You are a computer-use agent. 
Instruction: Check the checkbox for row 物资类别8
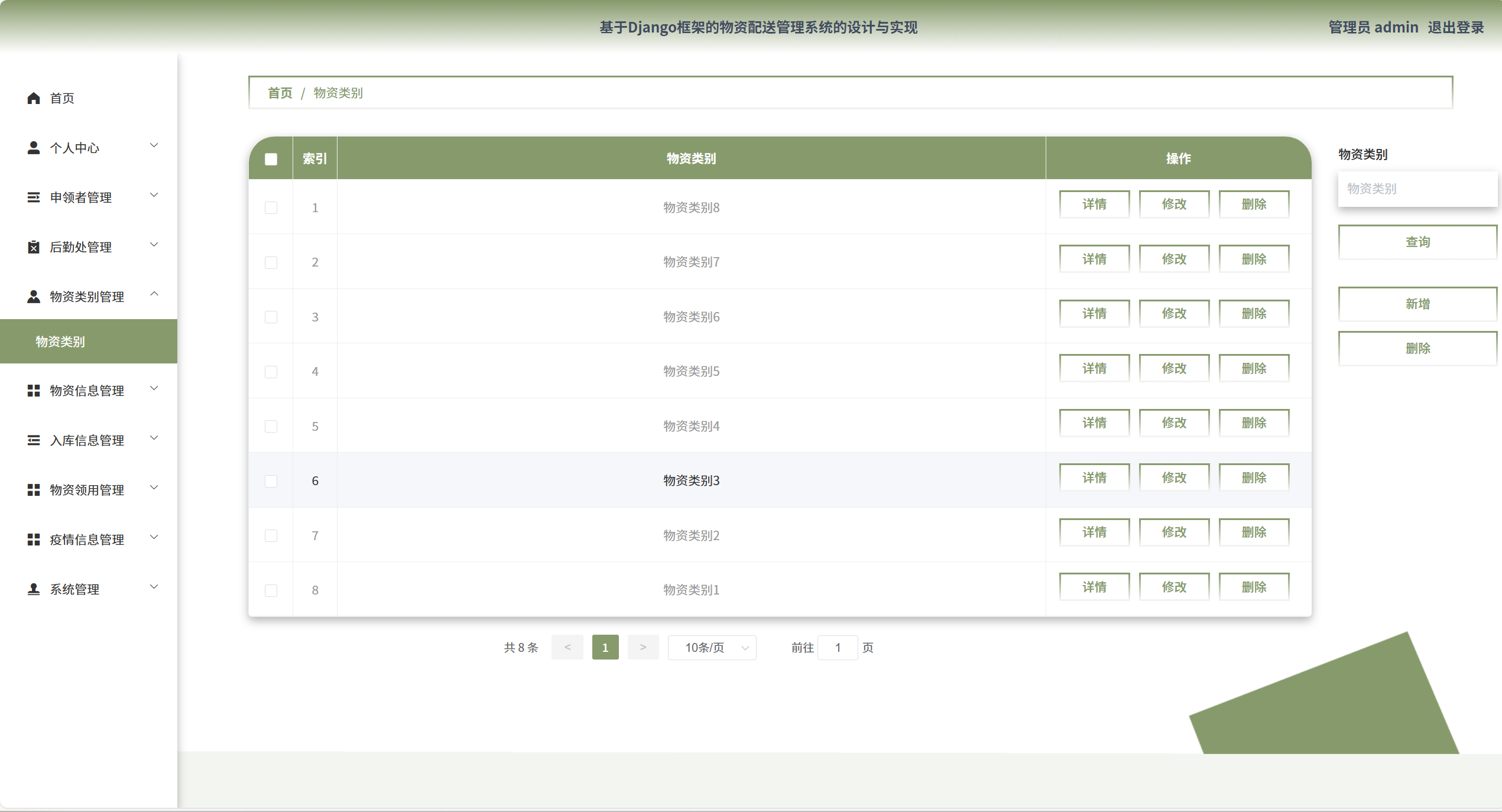pos(271,207)
